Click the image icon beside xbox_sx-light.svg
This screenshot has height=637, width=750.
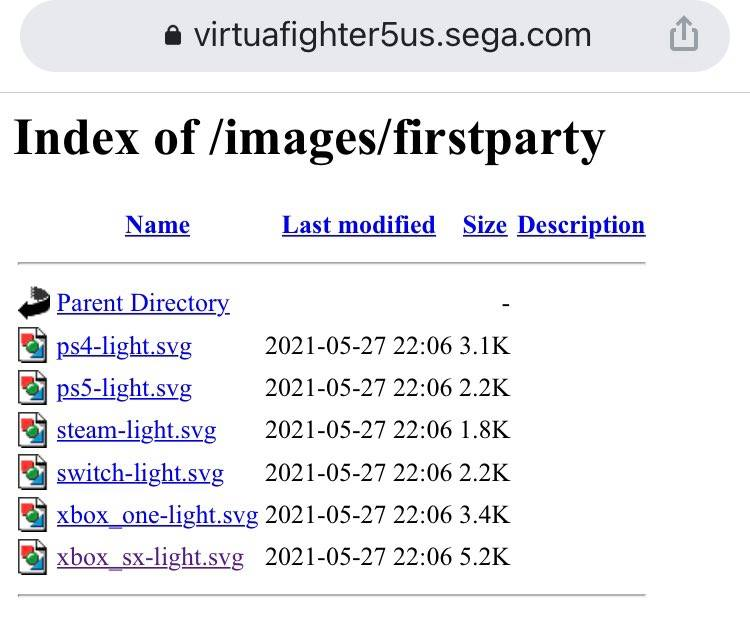point(33,558)
